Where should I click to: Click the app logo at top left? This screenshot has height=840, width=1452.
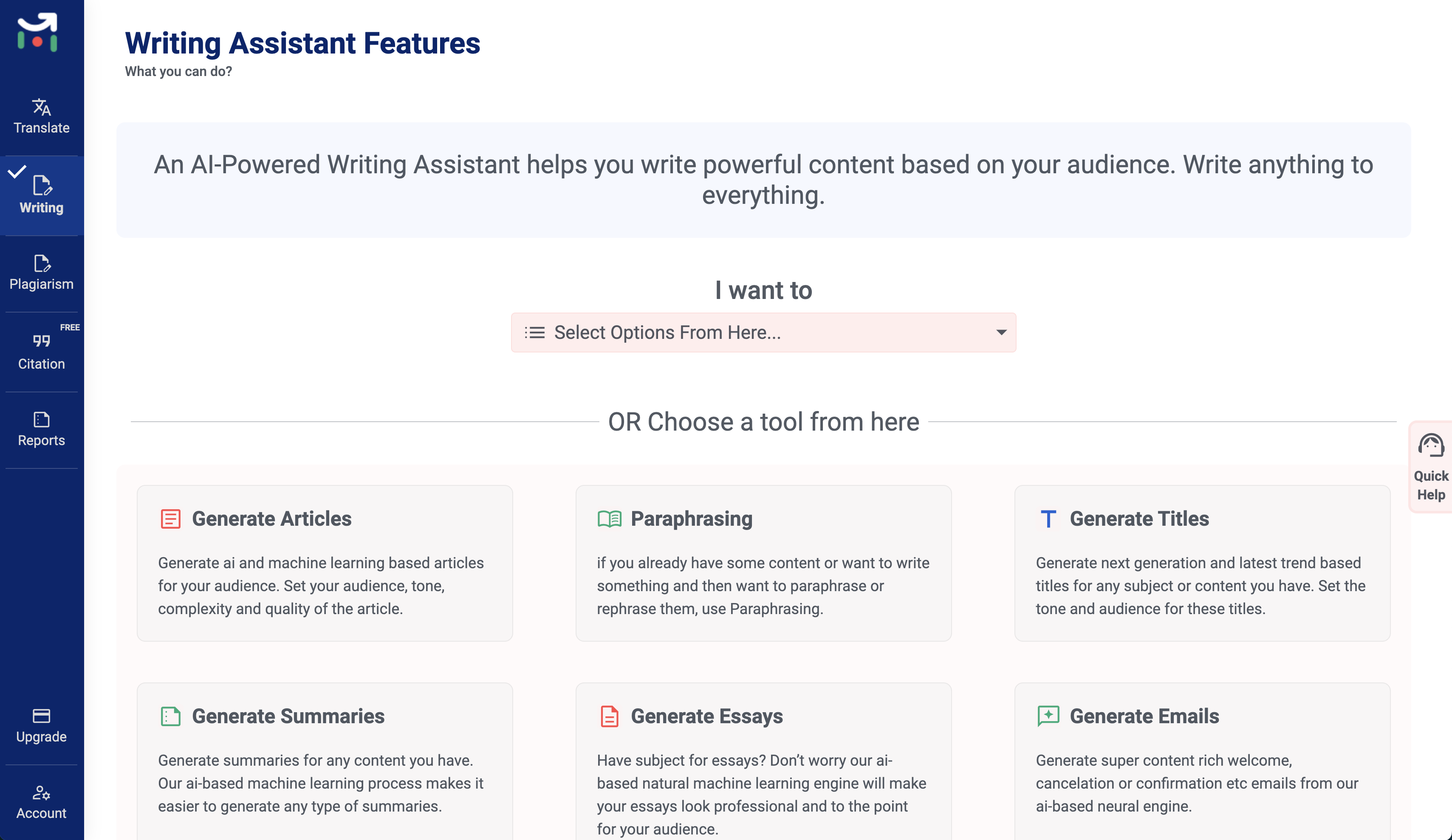tap(37, 32)
